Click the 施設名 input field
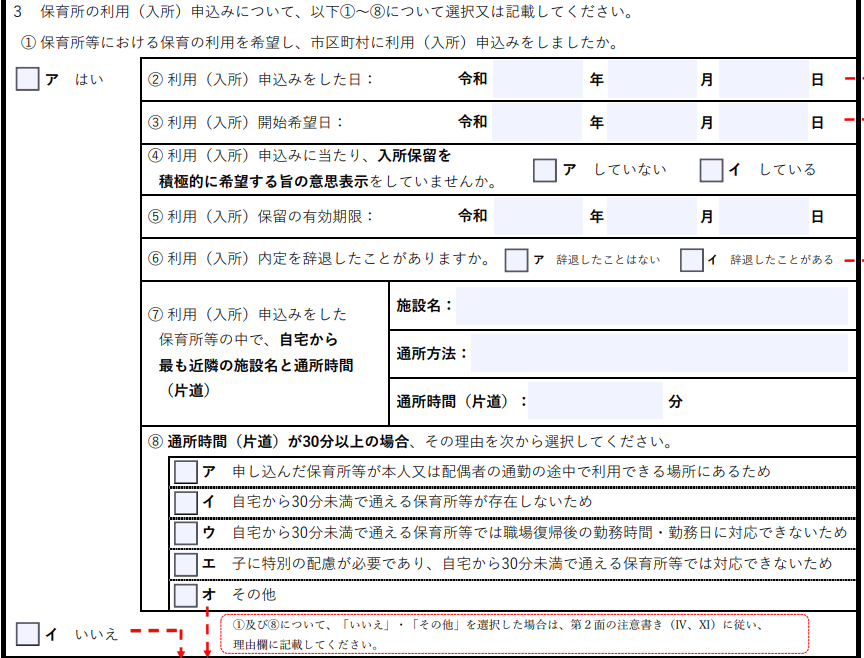The image size is (864, 658). tap(655, 305)
